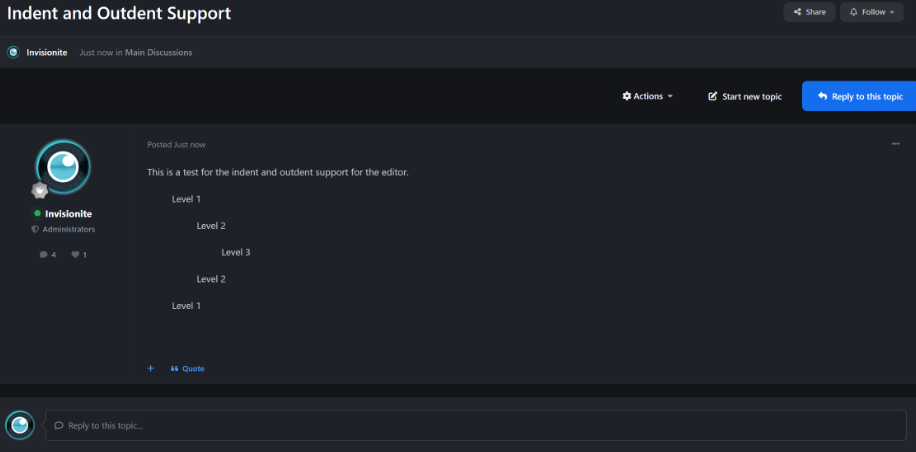This screenshot has width=916, height=452.
Task: Open Invisionite author link in header
Action: coord(47,52)
